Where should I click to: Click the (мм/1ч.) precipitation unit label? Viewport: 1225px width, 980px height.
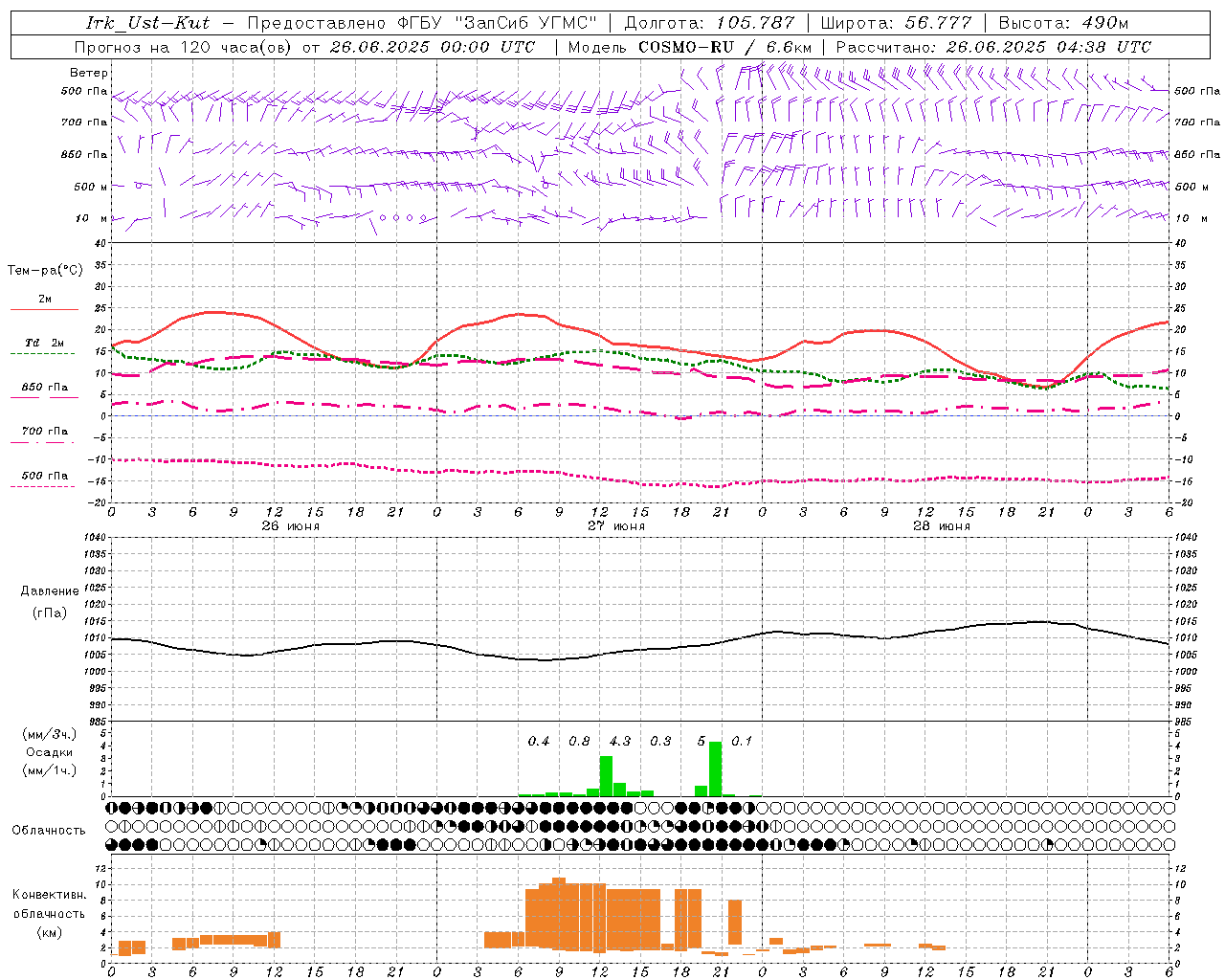tap(50, 770)
